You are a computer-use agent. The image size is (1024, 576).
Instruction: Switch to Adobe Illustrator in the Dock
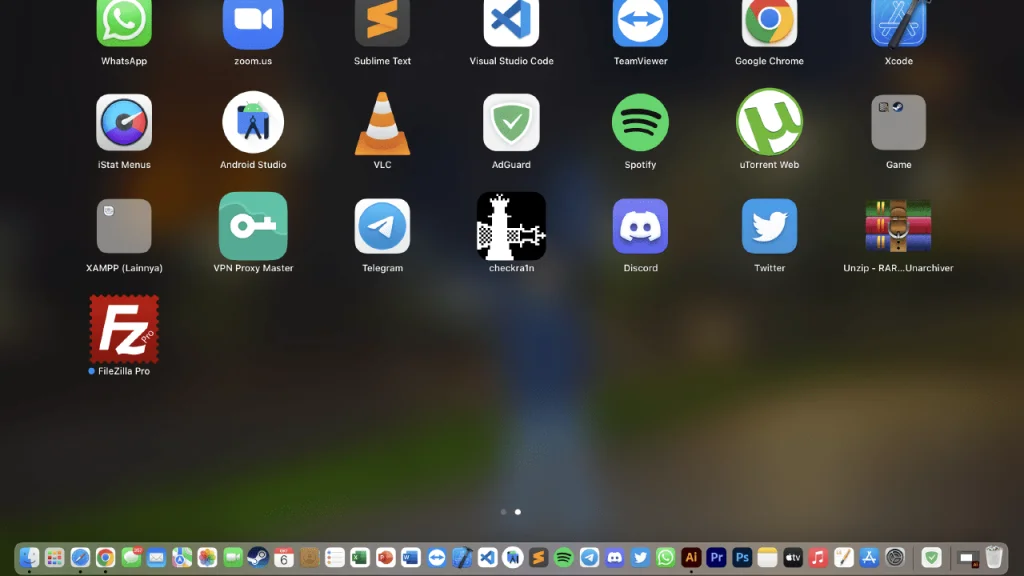pyautogui.click(x=691, y=558)
